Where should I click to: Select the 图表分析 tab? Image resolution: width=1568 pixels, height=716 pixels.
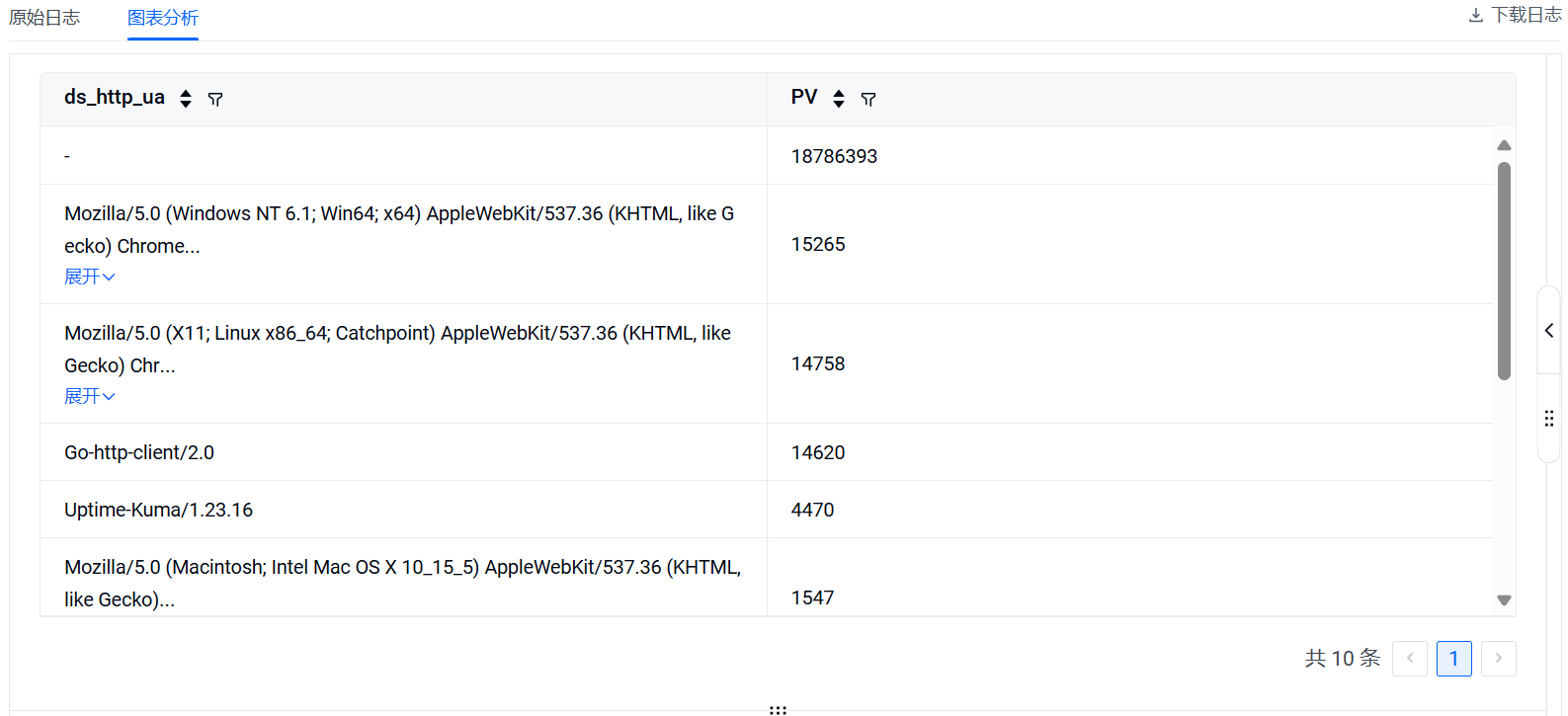163,18
